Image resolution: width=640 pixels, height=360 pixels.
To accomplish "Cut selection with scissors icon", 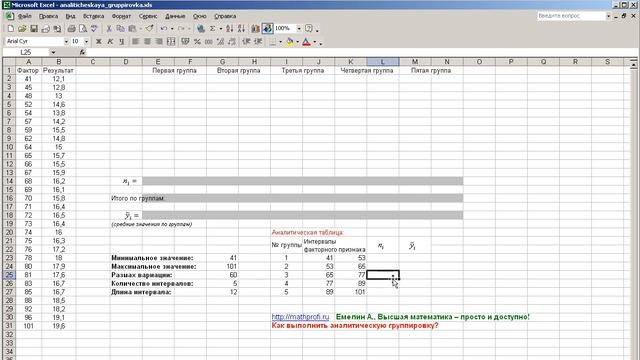I will pos(109,29).
